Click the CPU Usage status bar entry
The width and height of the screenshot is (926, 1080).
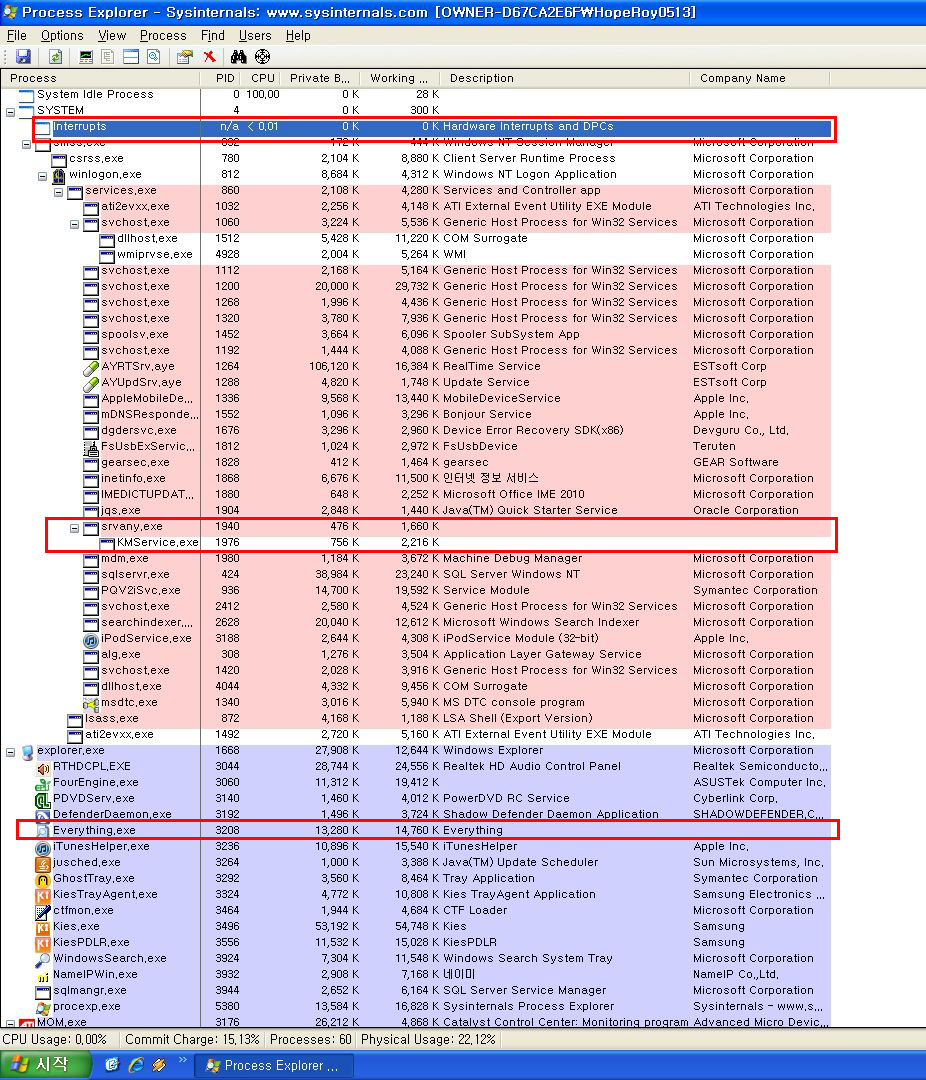pyautogui.click(x=55, y=1039)
